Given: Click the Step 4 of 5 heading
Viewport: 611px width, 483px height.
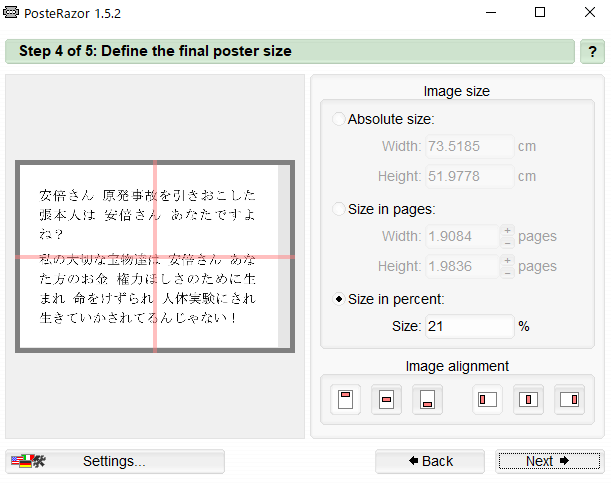Looking at the screenshot, I should [155, 51].
